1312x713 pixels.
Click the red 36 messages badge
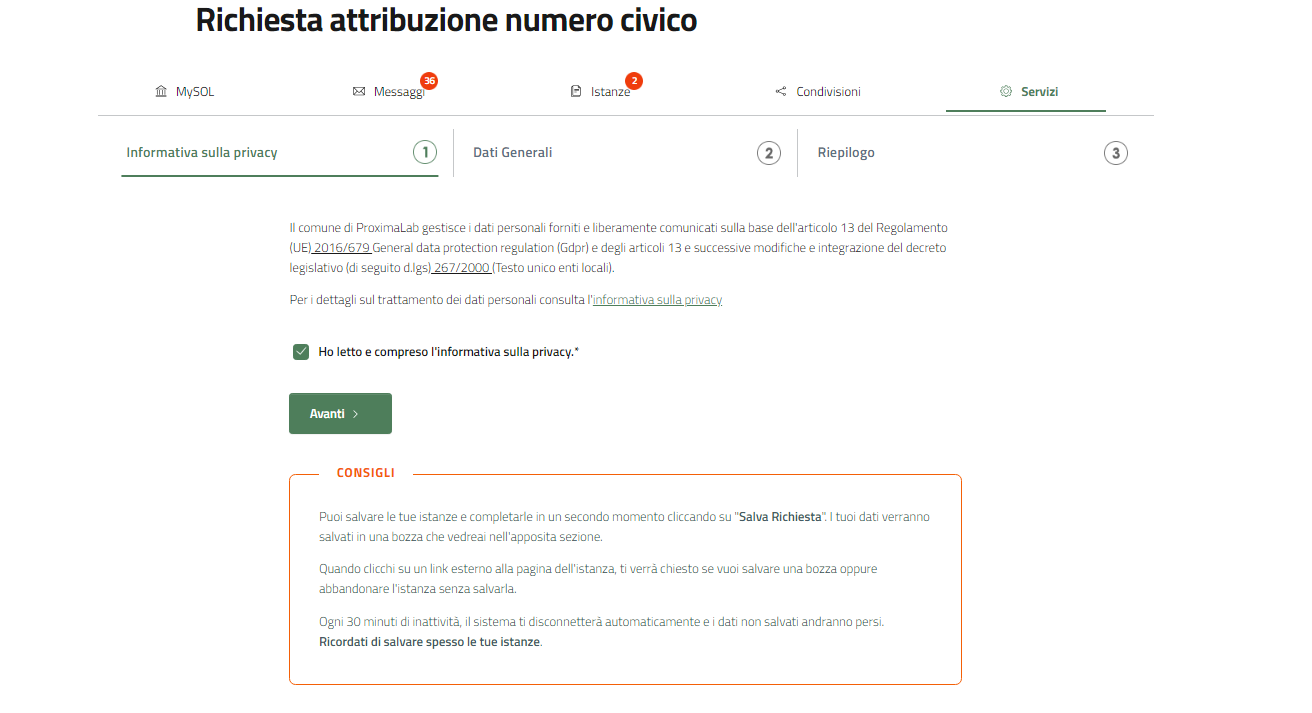[x=429, y=80]
